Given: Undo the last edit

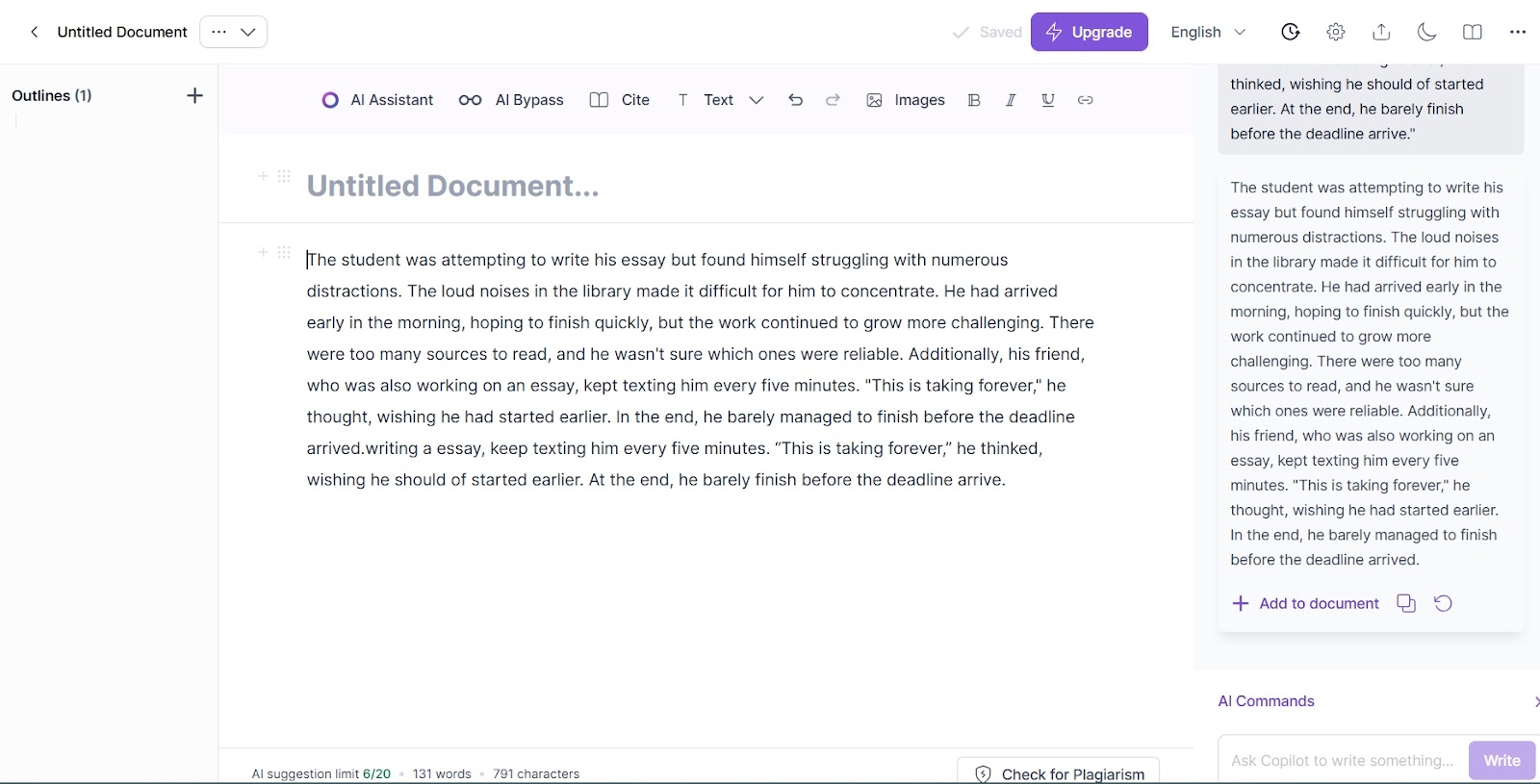Looking at the screenshot, I should pyautogui.click(x=795, y=100).
